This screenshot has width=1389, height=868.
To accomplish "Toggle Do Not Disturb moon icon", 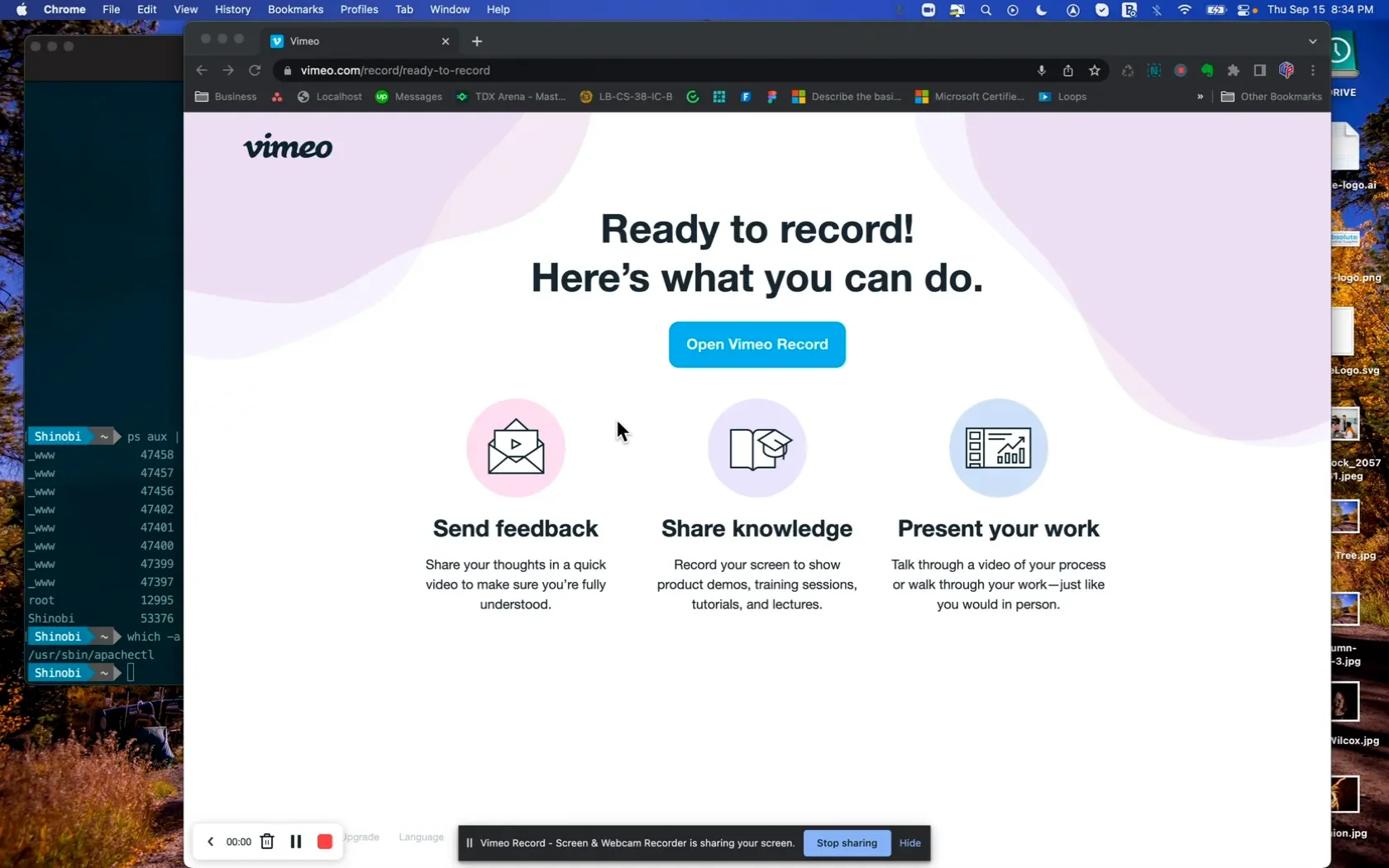I will tap(1041, 10).
